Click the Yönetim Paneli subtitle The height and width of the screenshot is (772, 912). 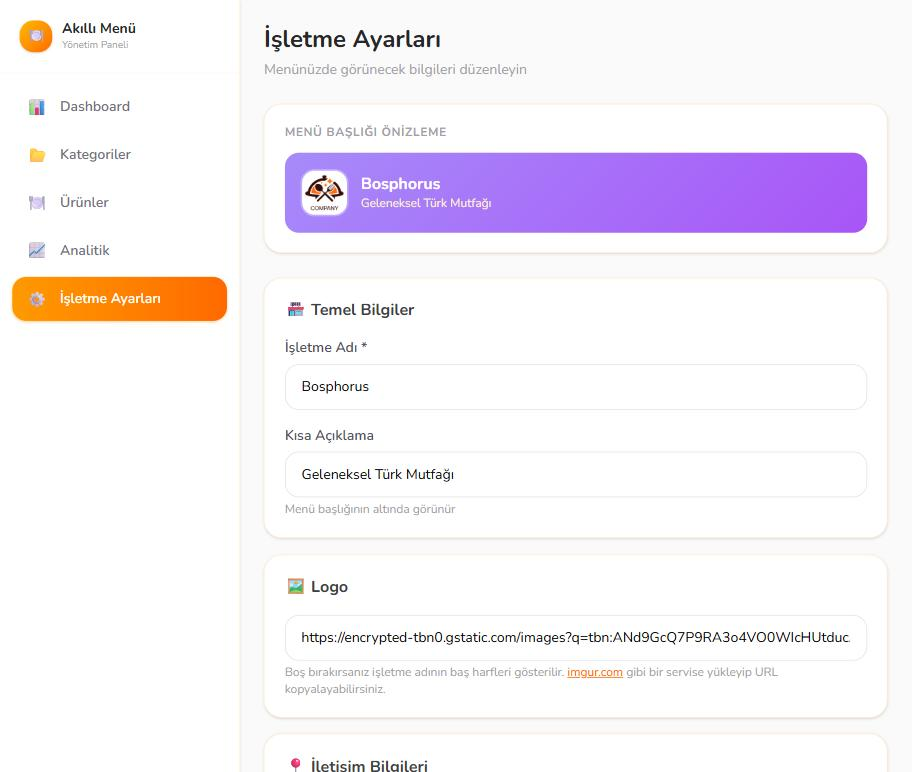click(x=95, y=45)
